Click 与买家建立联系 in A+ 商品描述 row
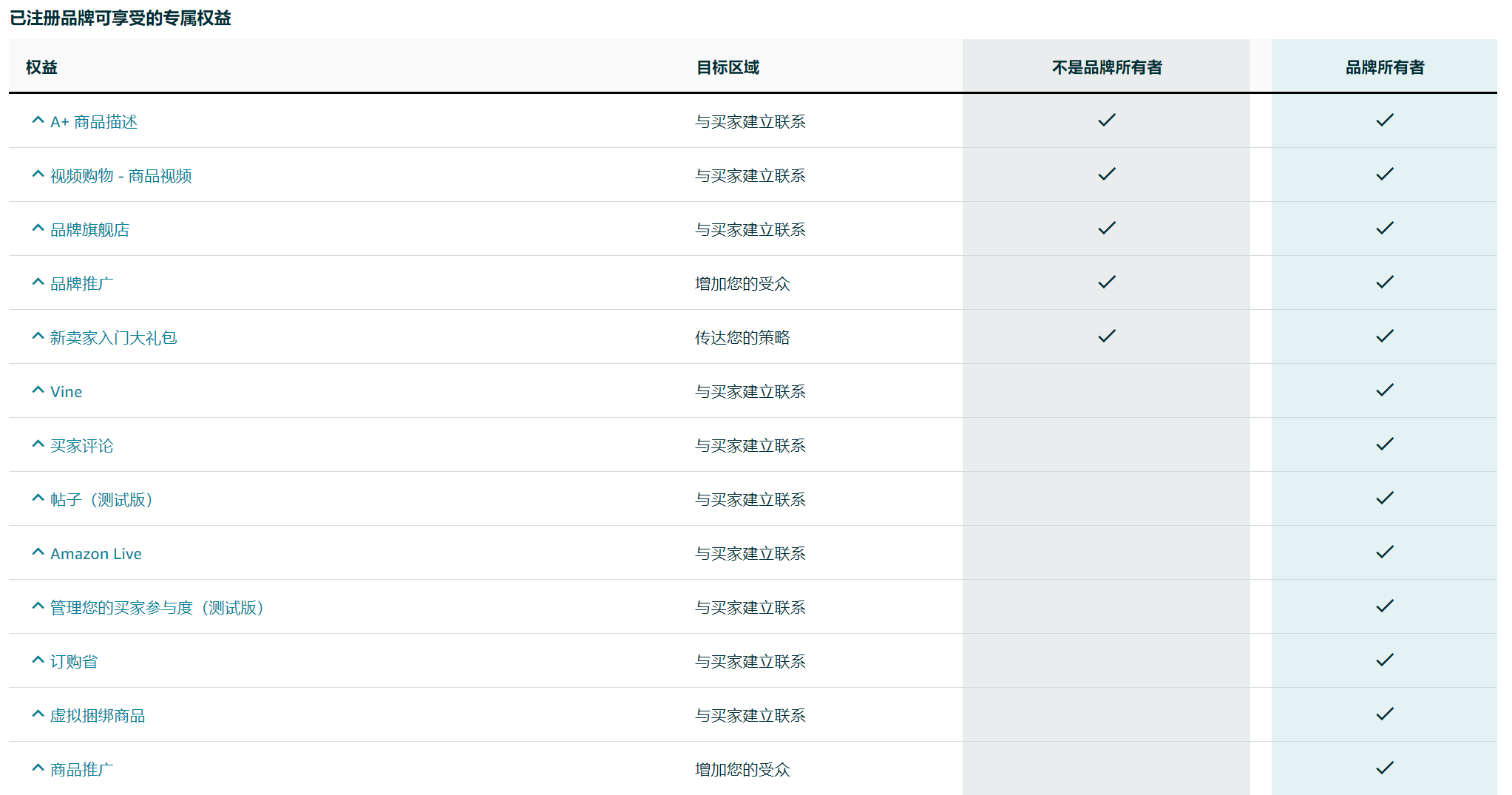This screenshot has height=795, width=1512. tap(750, 122)
